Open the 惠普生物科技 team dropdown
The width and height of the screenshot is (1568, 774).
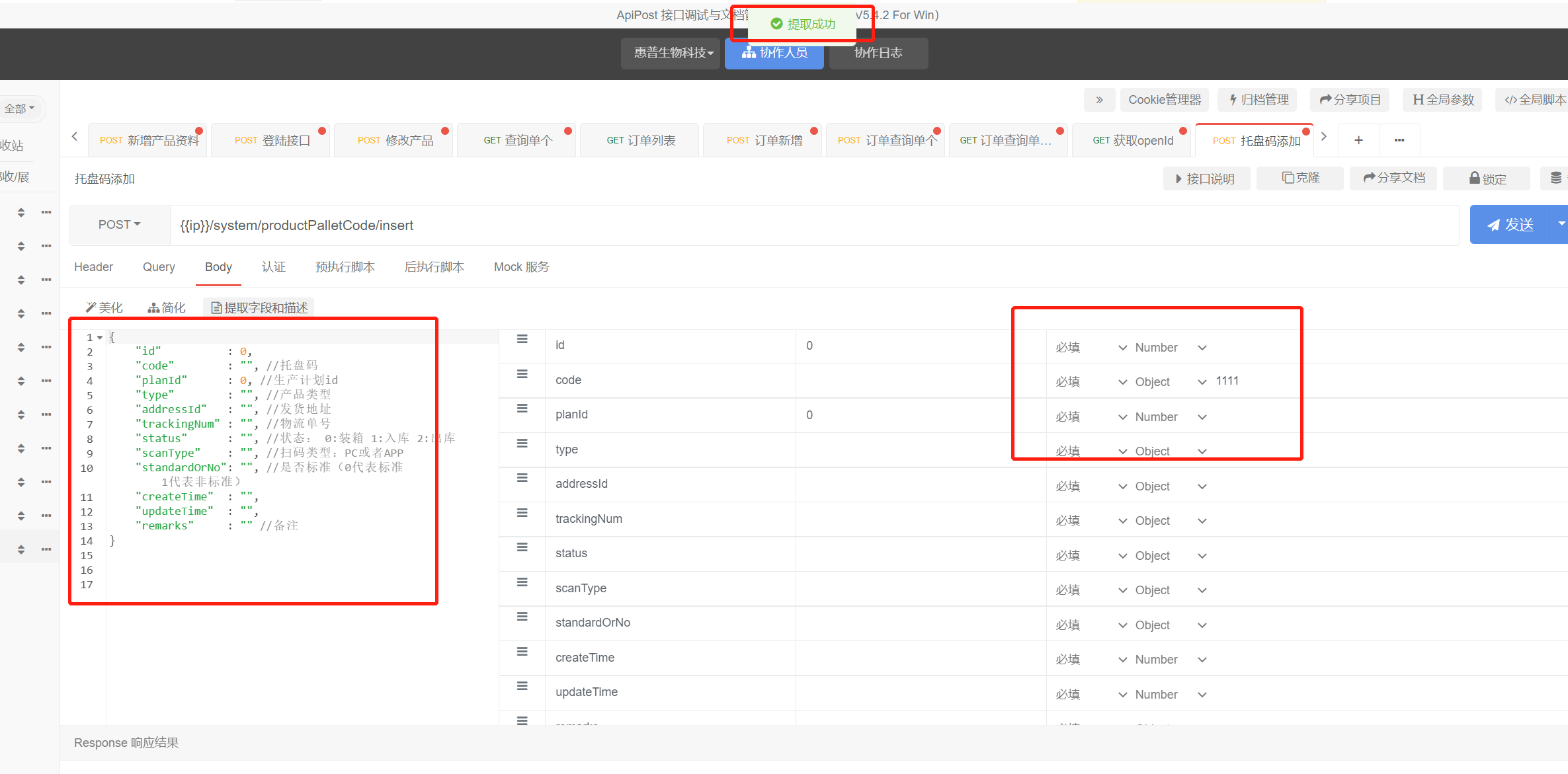point(671,53)
